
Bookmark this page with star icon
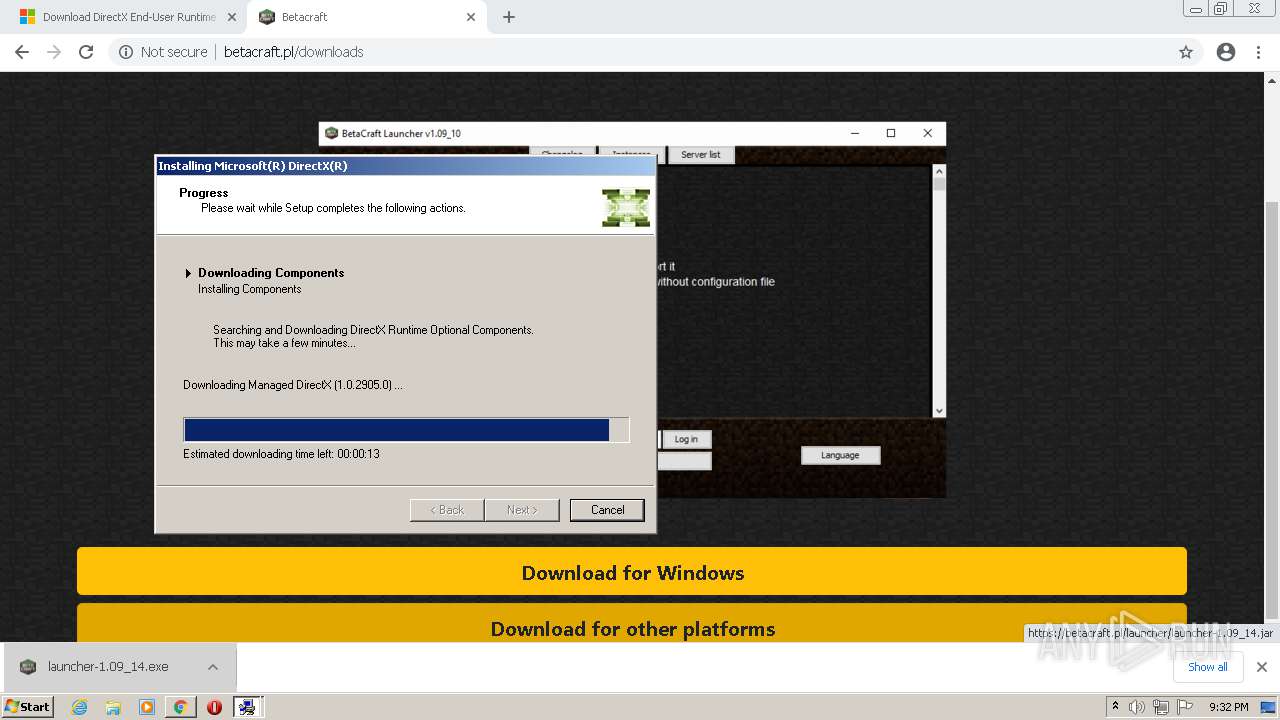pyautogui.click(x=1186, y=52)
